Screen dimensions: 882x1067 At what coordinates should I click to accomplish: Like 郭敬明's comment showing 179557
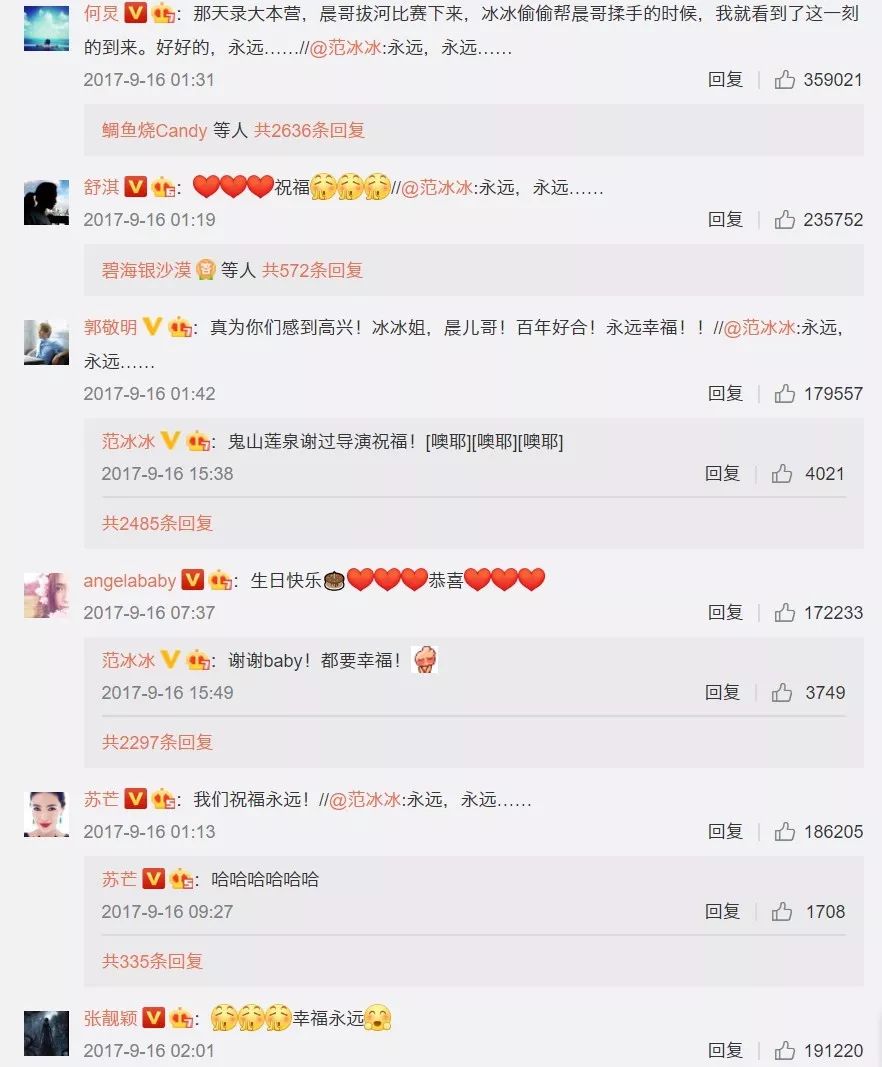[785, 393]
